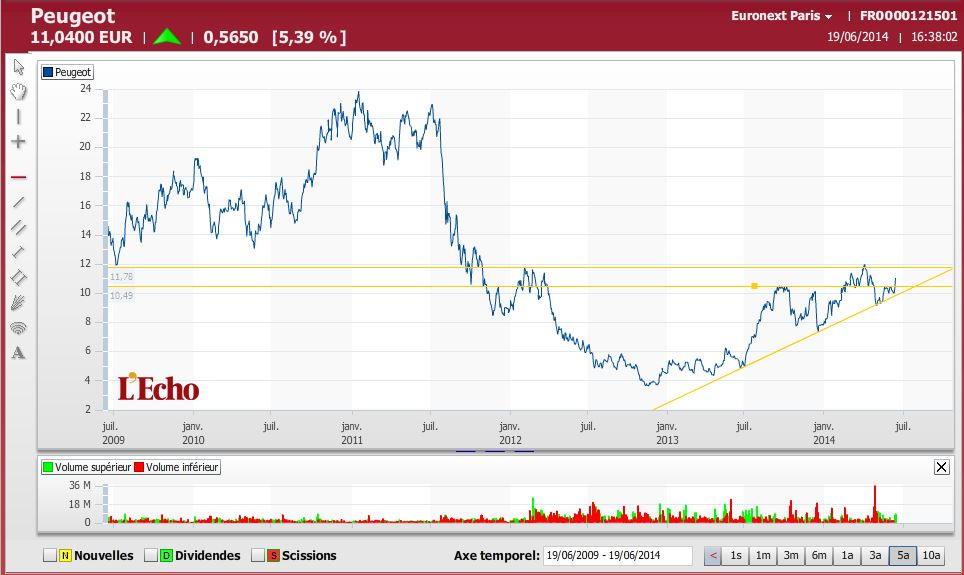Select the red horizontal line tool
The height and width of the screenshot is (575, 964).
pos(18,178)
